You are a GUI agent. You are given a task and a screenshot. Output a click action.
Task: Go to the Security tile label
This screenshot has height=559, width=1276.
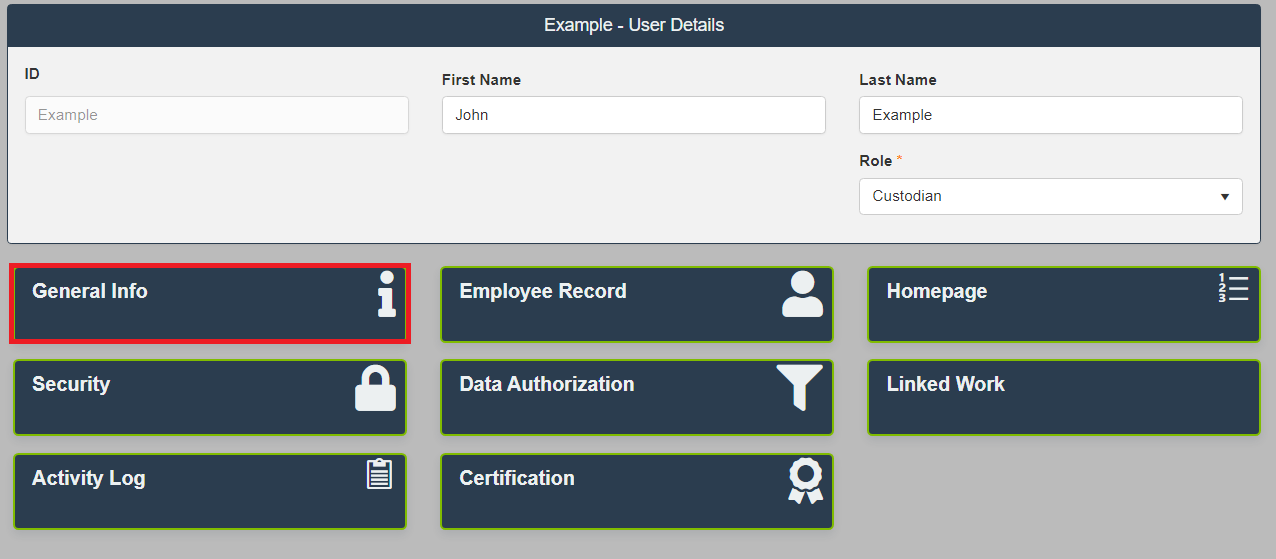point(71,384)
